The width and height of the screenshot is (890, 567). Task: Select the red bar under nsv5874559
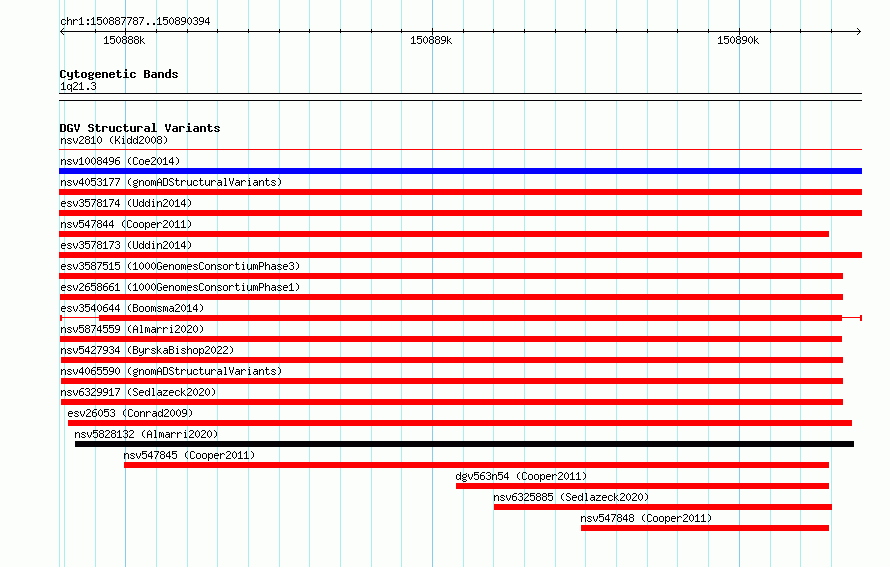click(x=451, y=339)
